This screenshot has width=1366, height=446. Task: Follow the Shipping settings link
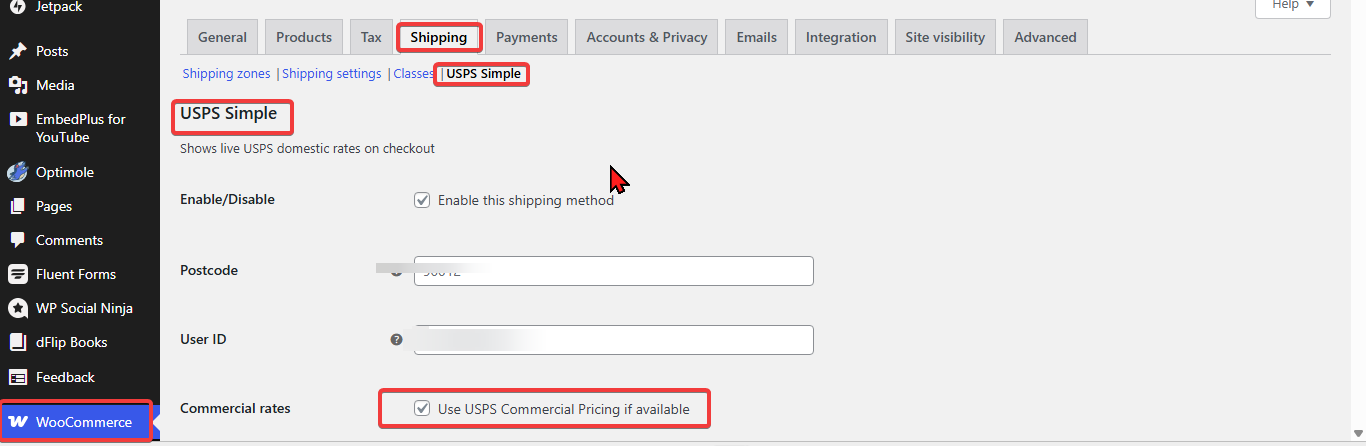pos(332,74)
